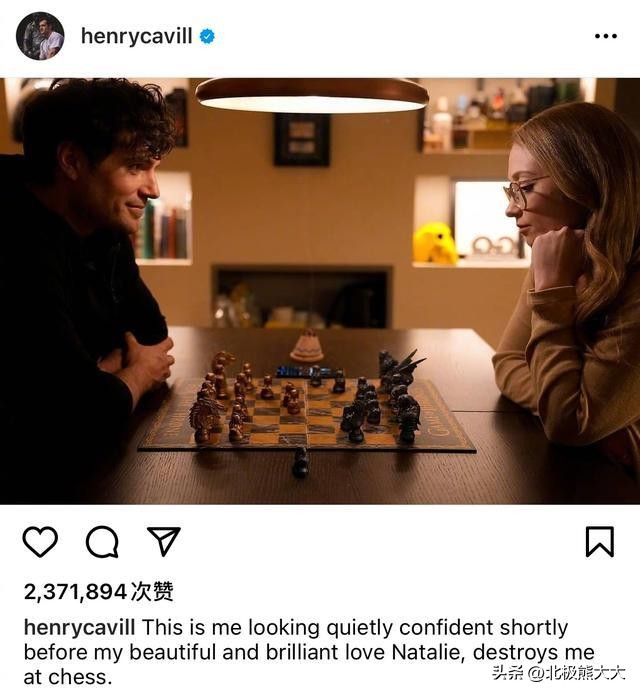Tap the chess board in the photo
Image resolution: width=640 pixels, height=695 pixels.
(305, 412)
